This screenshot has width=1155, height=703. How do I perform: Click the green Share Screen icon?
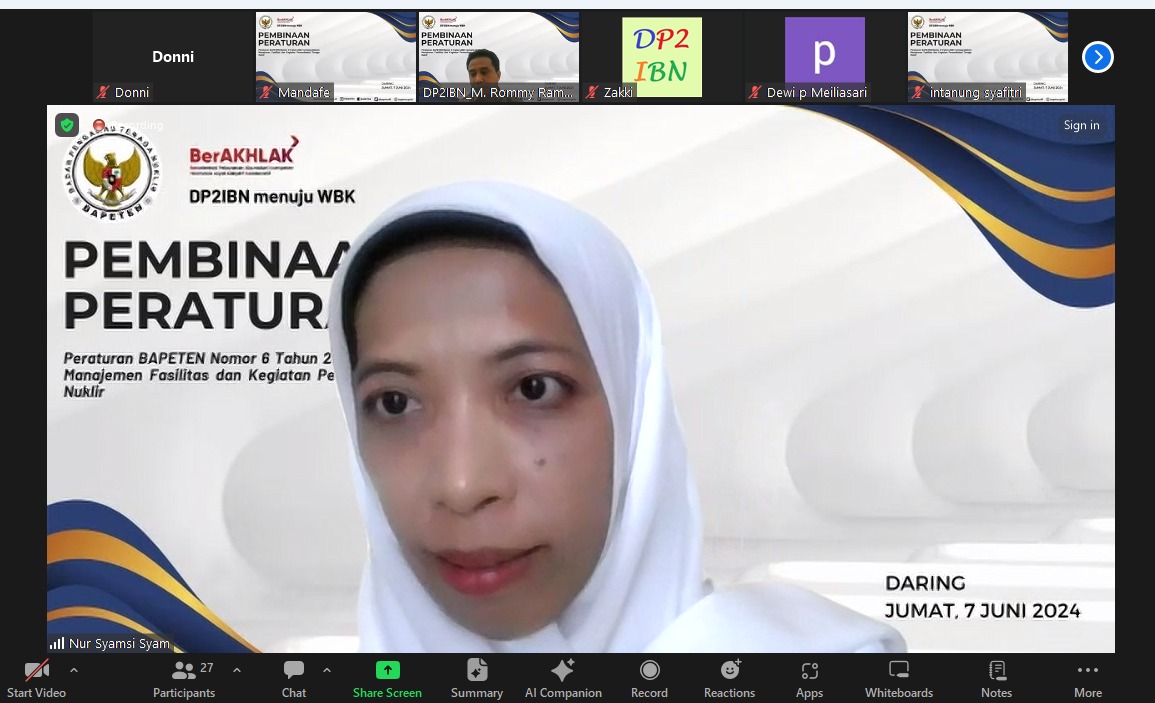[387, 670]
